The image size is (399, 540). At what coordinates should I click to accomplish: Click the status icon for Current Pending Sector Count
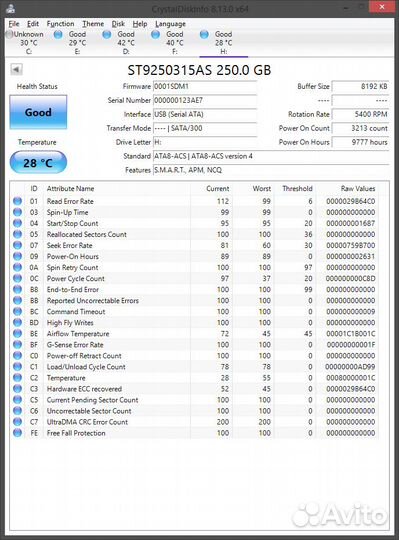tap(17, 400)
